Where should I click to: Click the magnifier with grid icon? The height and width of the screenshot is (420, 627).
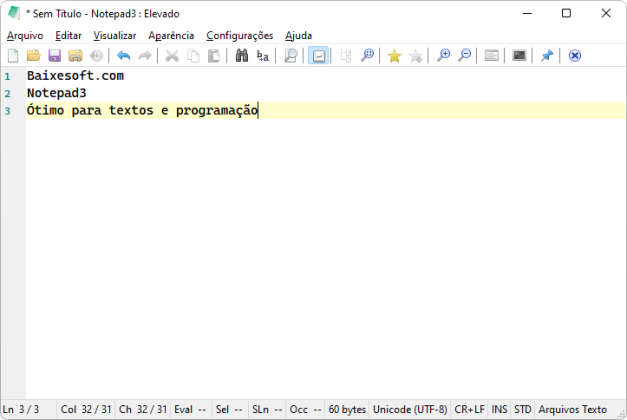pyautogui.click(x=367, y=56)
